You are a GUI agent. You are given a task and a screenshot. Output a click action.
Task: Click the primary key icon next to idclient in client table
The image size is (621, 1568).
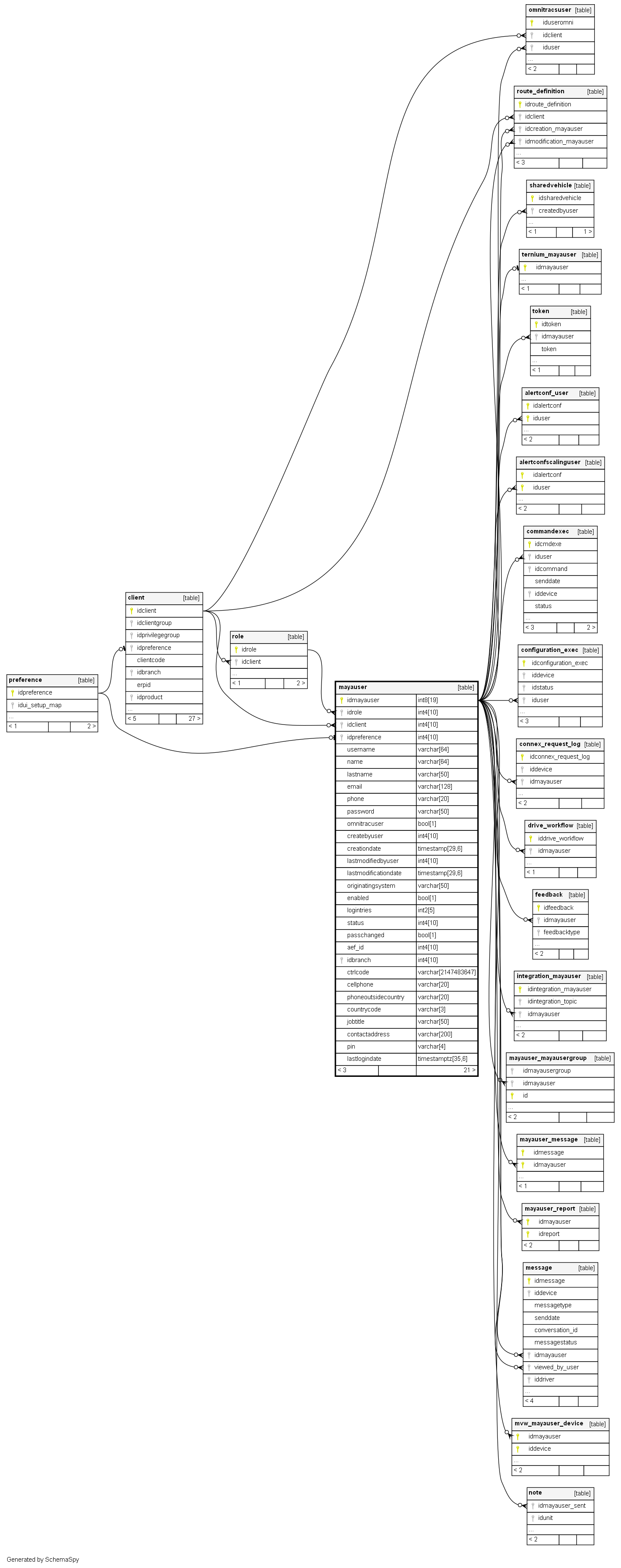tap(132, 611)
